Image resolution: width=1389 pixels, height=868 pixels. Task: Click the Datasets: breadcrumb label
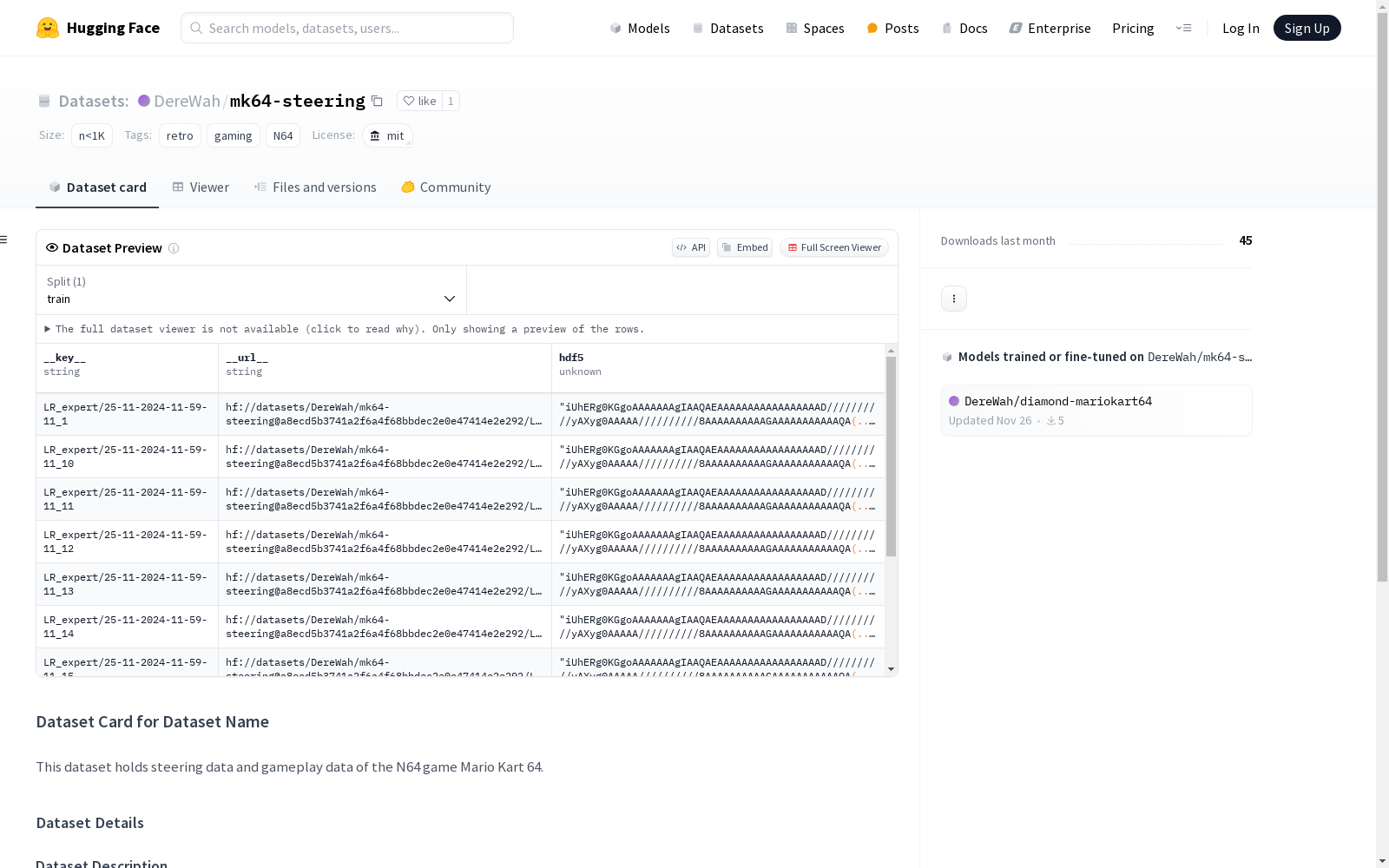coord(94,101)
